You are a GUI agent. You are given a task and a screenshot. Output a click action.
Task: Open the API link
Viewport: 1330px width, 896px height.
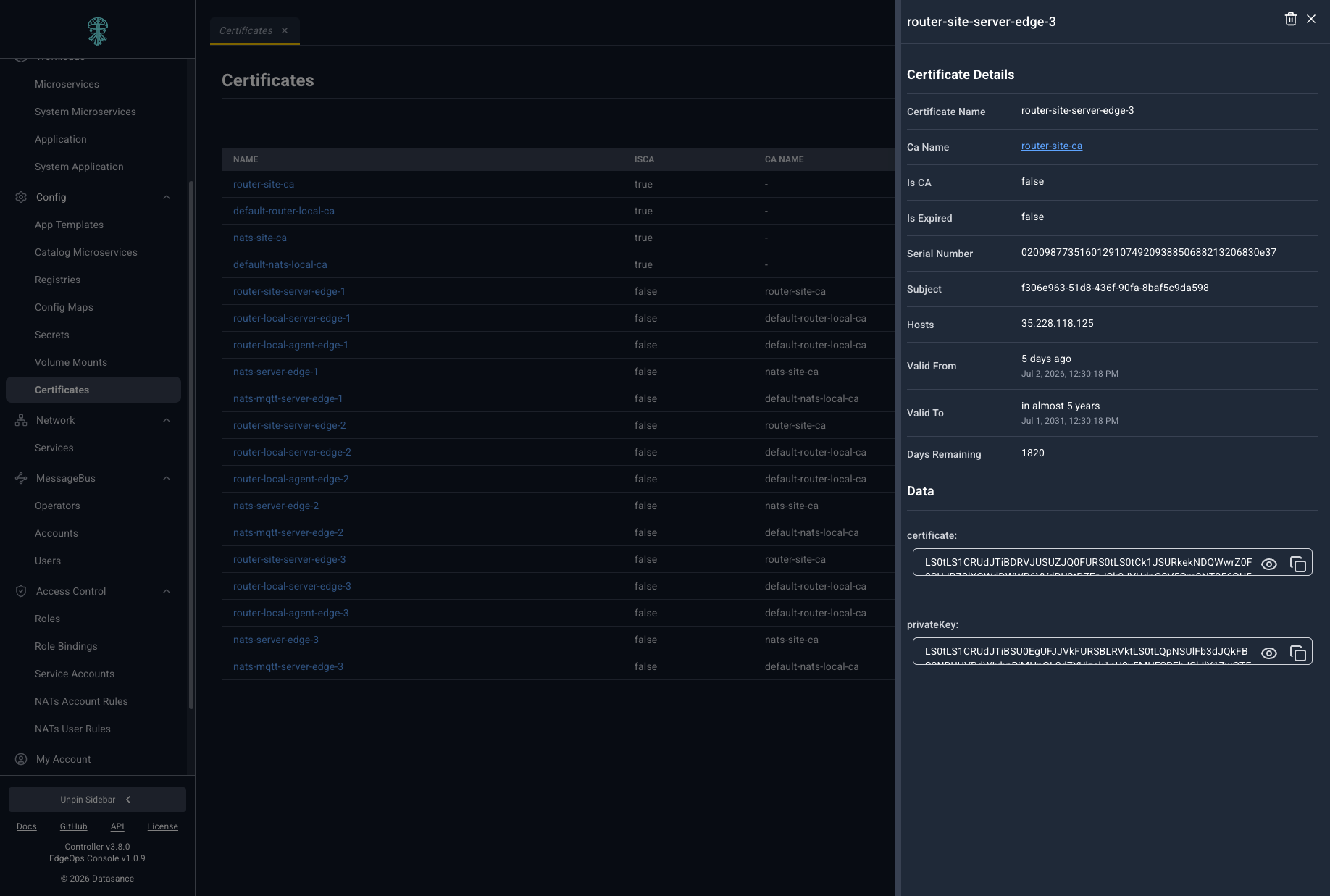pos(117,826)
